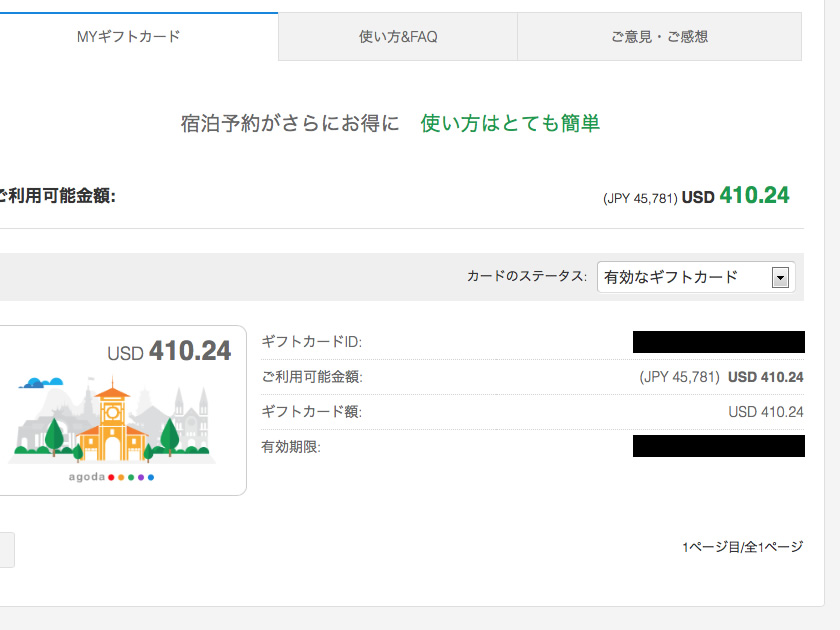Viewport: 840px width, 630px height.
Task: Click the 宿泊予約がさらにお得に heading
Action: tap(290, 123)
